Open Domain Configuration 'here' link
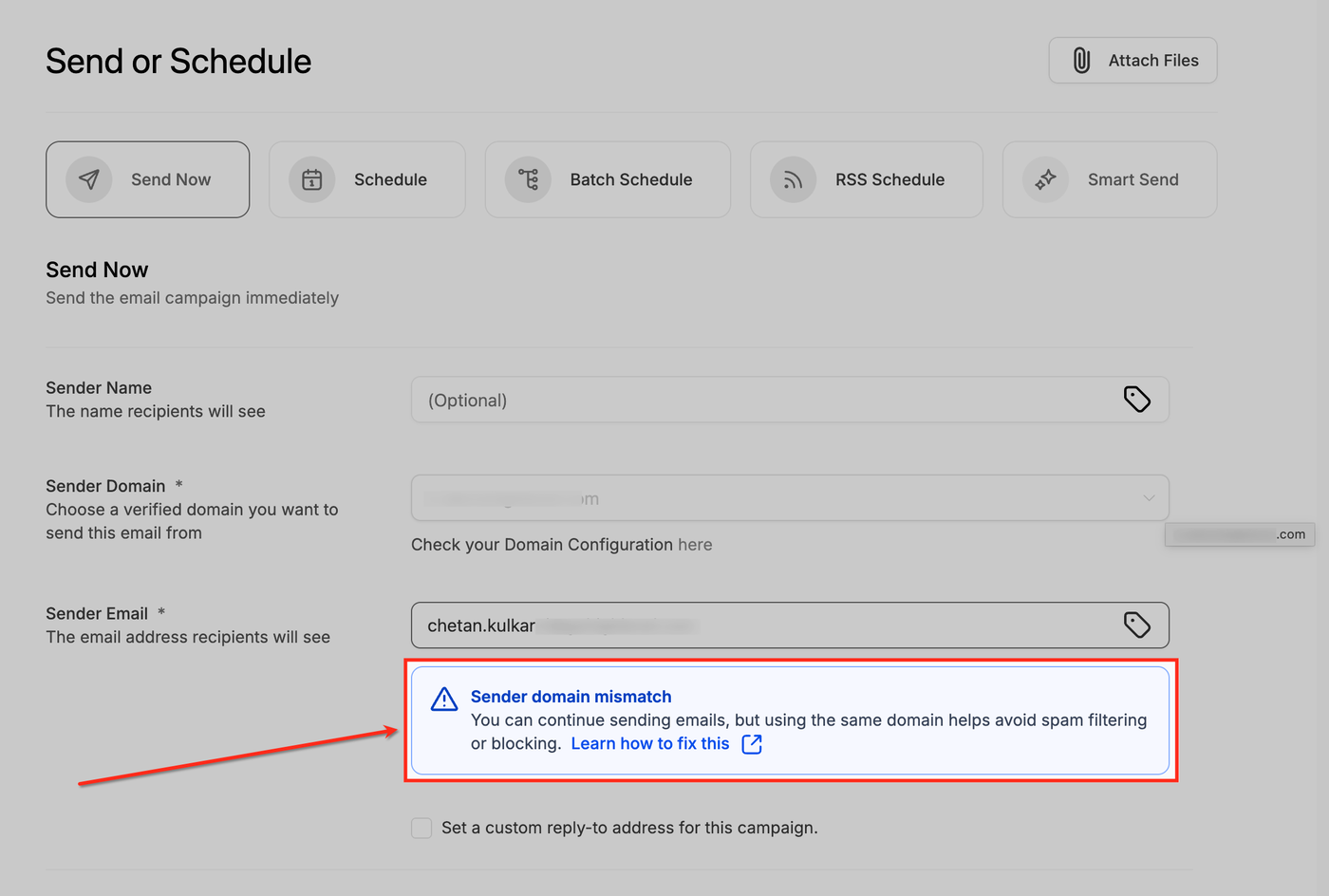The width and height of the screenshot is (1329, 896). (x=695, y=545)
